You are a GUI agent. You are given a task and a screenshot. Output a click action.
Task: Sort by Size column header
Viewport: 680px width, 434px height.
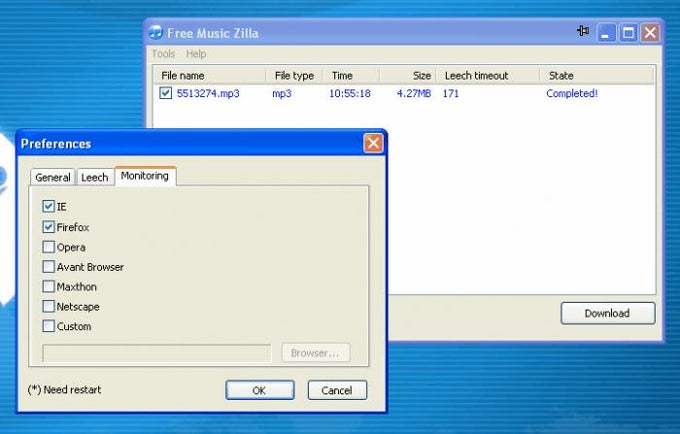tap(408, 75)
